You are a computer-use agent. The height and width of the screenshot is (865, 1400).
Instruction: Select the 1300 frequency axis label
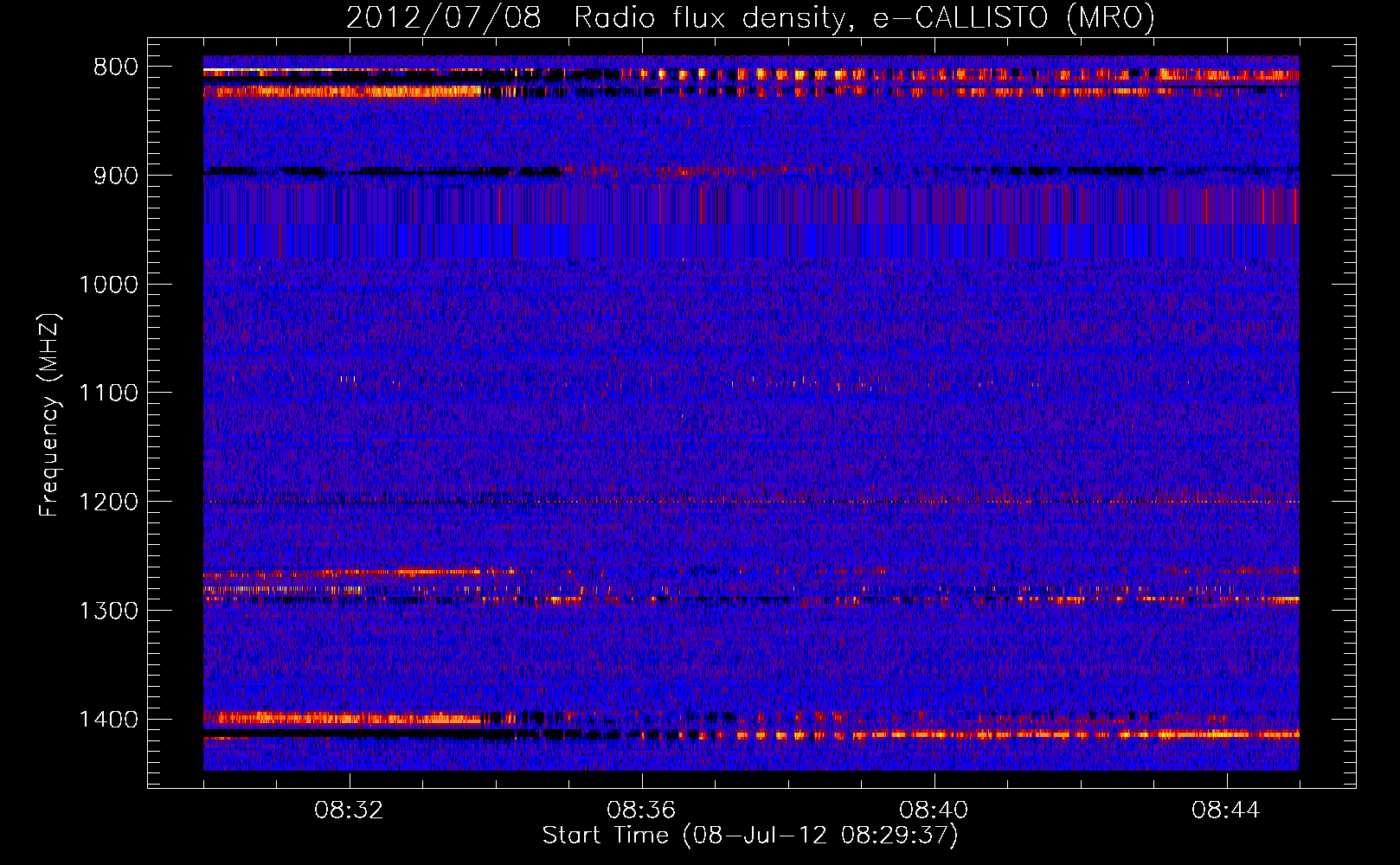(108, 611)
